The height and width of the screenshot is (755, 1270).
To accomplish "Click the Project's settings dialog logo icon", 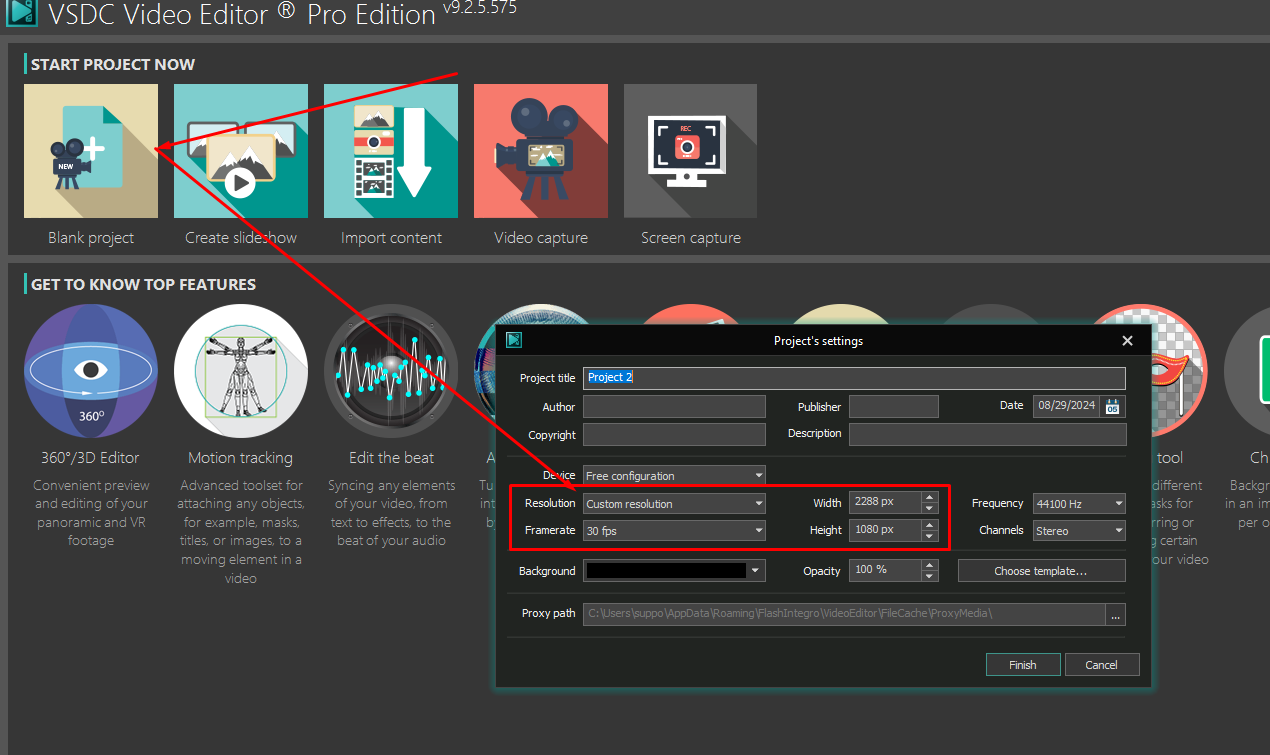I will coord(514,340).
